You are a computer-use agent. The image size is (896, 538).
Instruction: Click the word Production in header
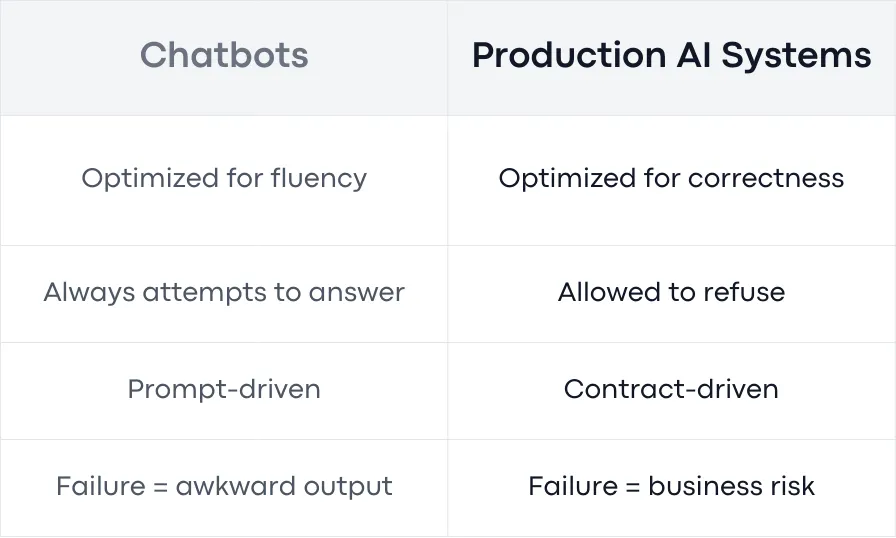coord(569,55)
